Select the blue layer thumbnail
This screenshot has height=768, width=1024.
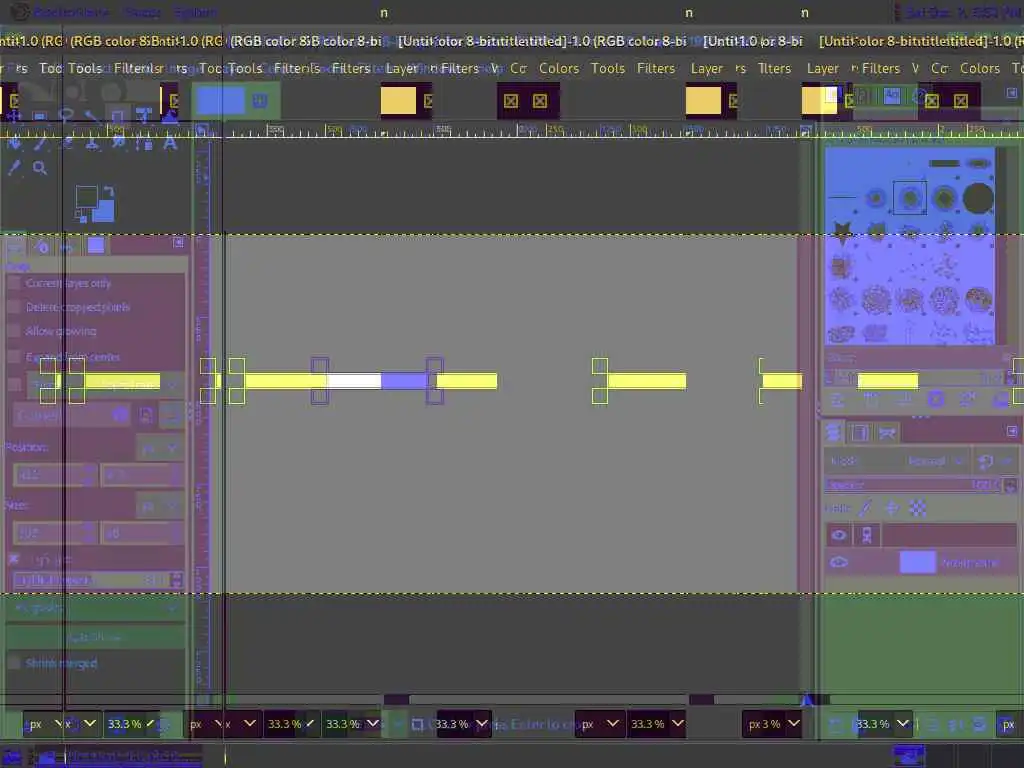918,562
